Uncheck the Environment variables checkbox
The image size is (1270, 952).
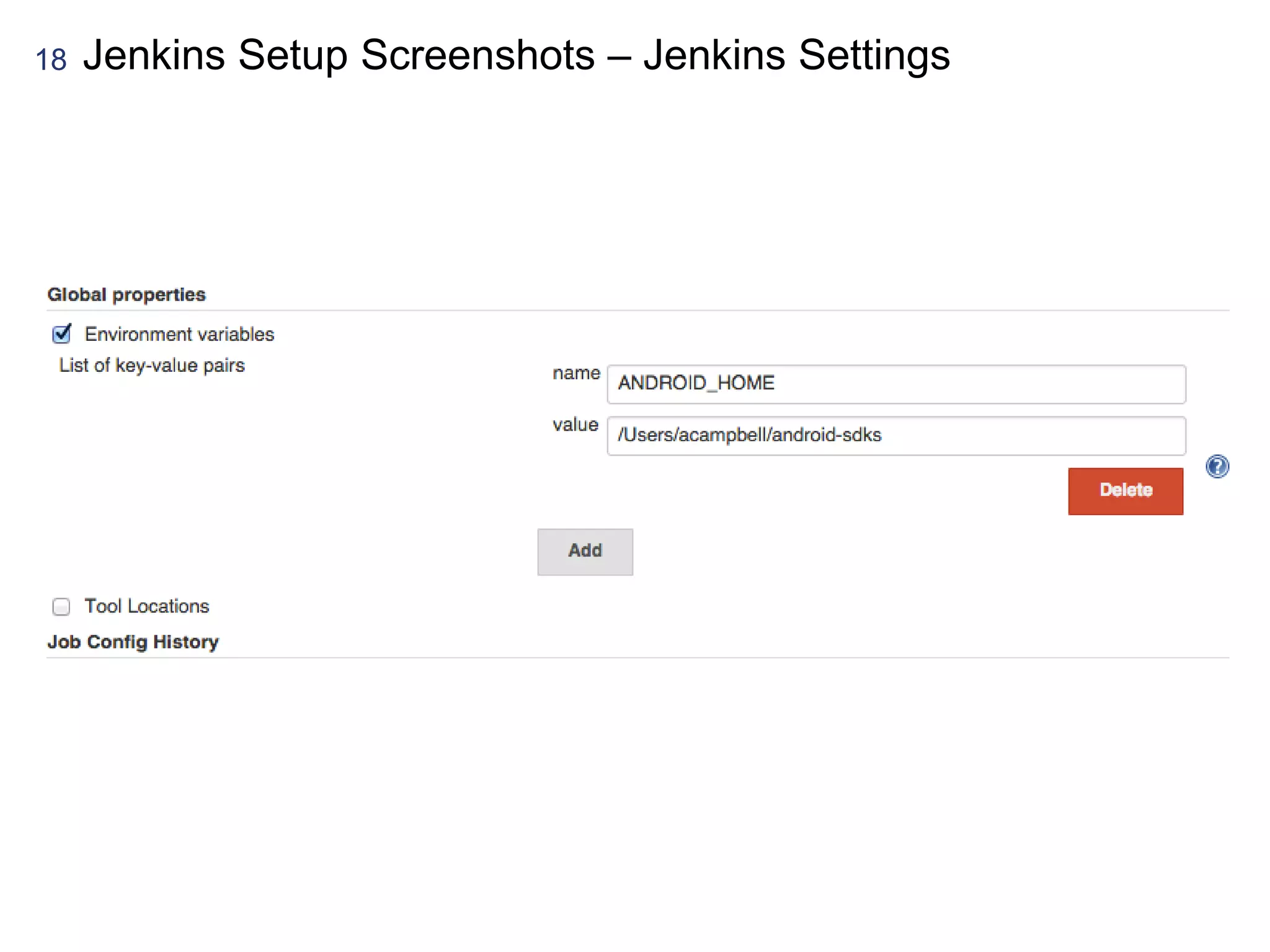pos(61,334)
